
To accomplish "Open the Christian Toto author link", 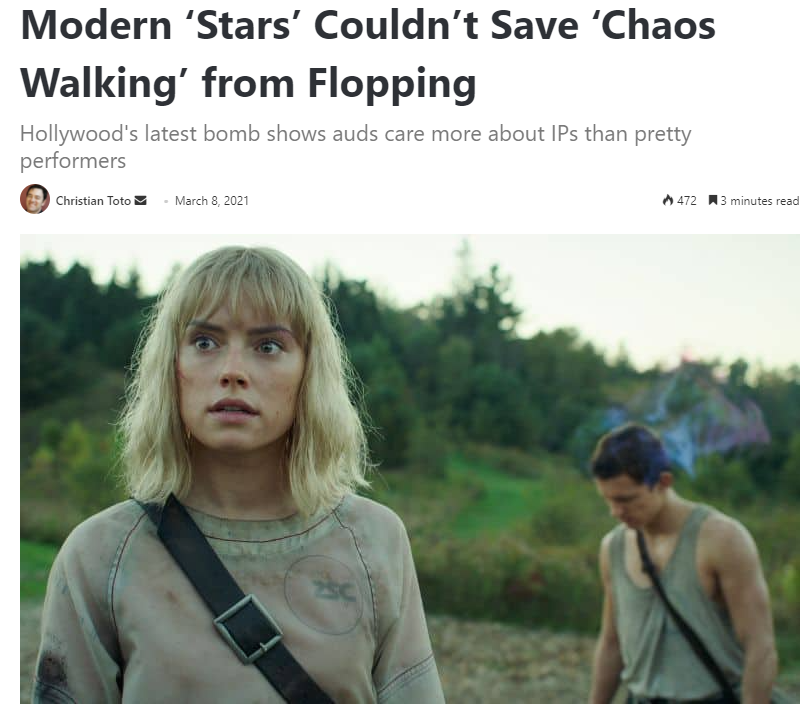I will (93, 200).
